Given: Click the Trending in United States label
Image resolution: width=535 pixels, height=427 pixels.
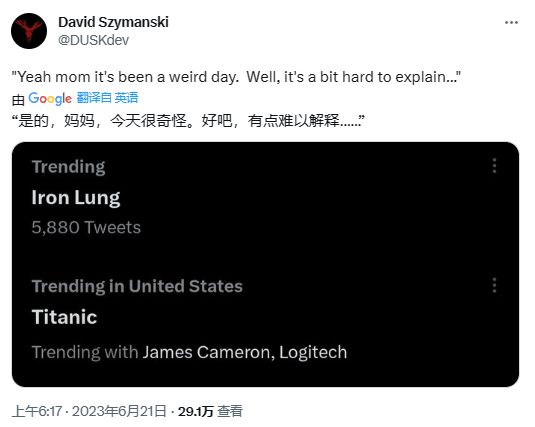Looking at the screenshot, I should [137, 286].
